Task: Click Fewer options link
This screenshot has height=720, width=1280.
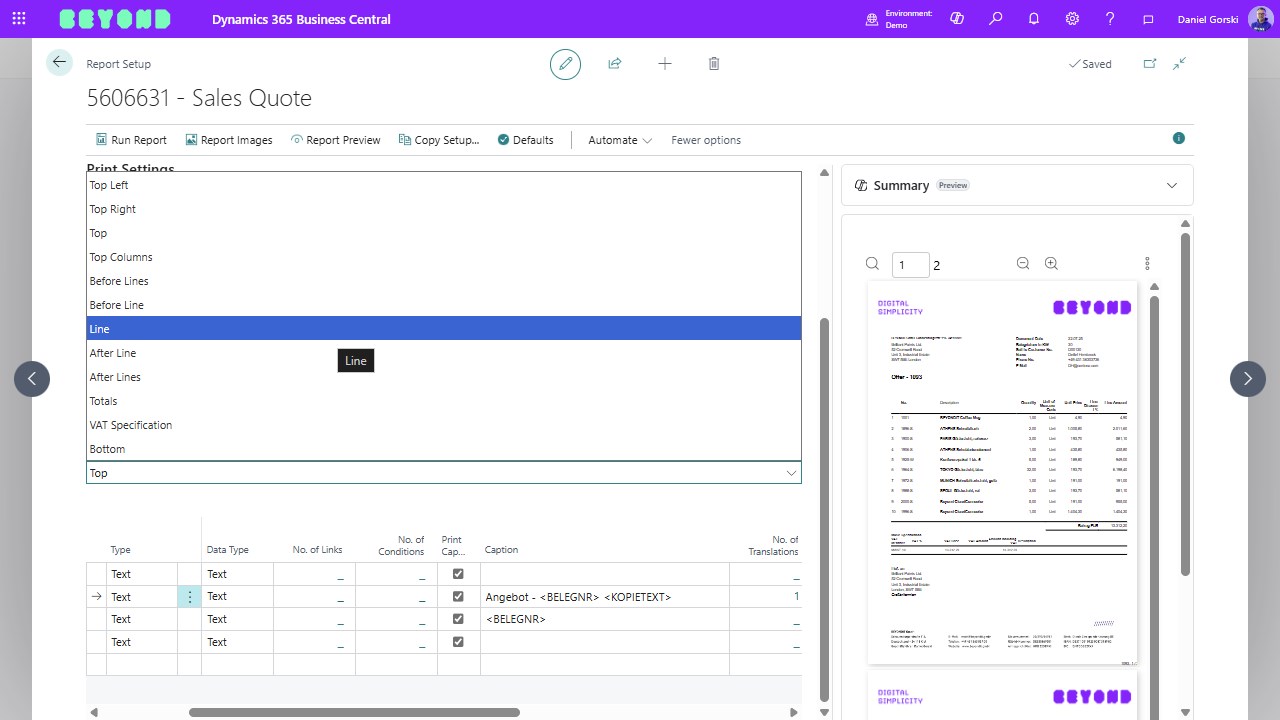Action: coord(706,140)
